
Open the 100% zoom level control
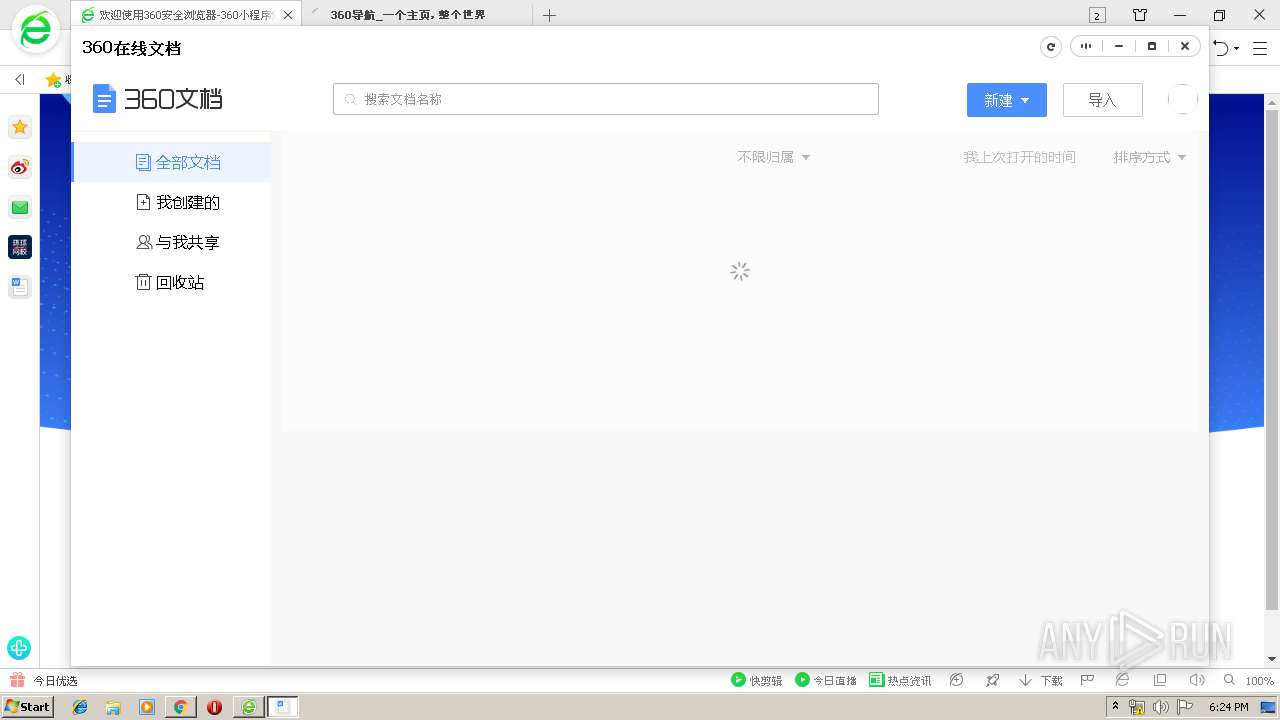(x=1250, y=680)
